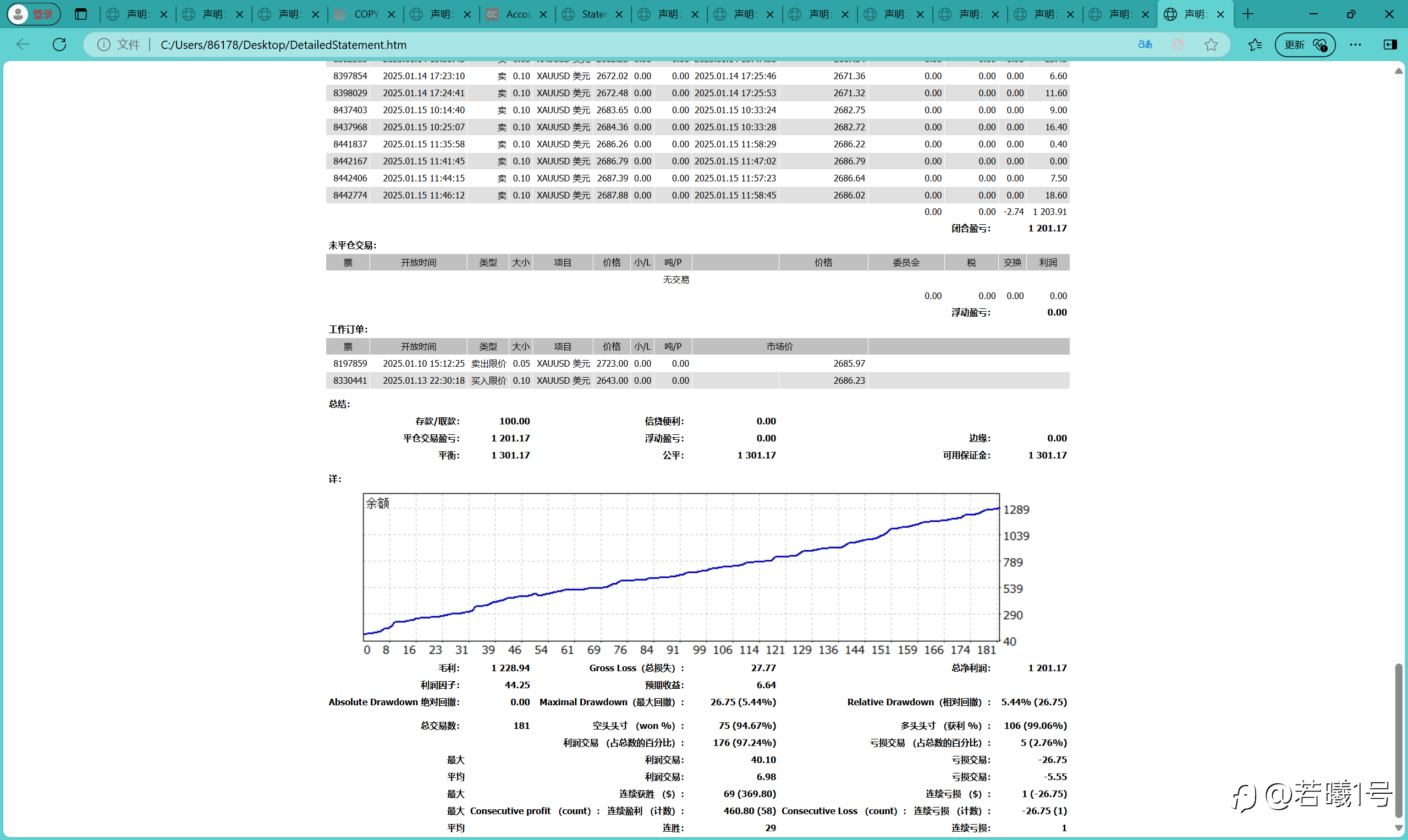The image size is (1408, 840).
Task: Click the 登录 profile button
Action: tap(34, 14)
